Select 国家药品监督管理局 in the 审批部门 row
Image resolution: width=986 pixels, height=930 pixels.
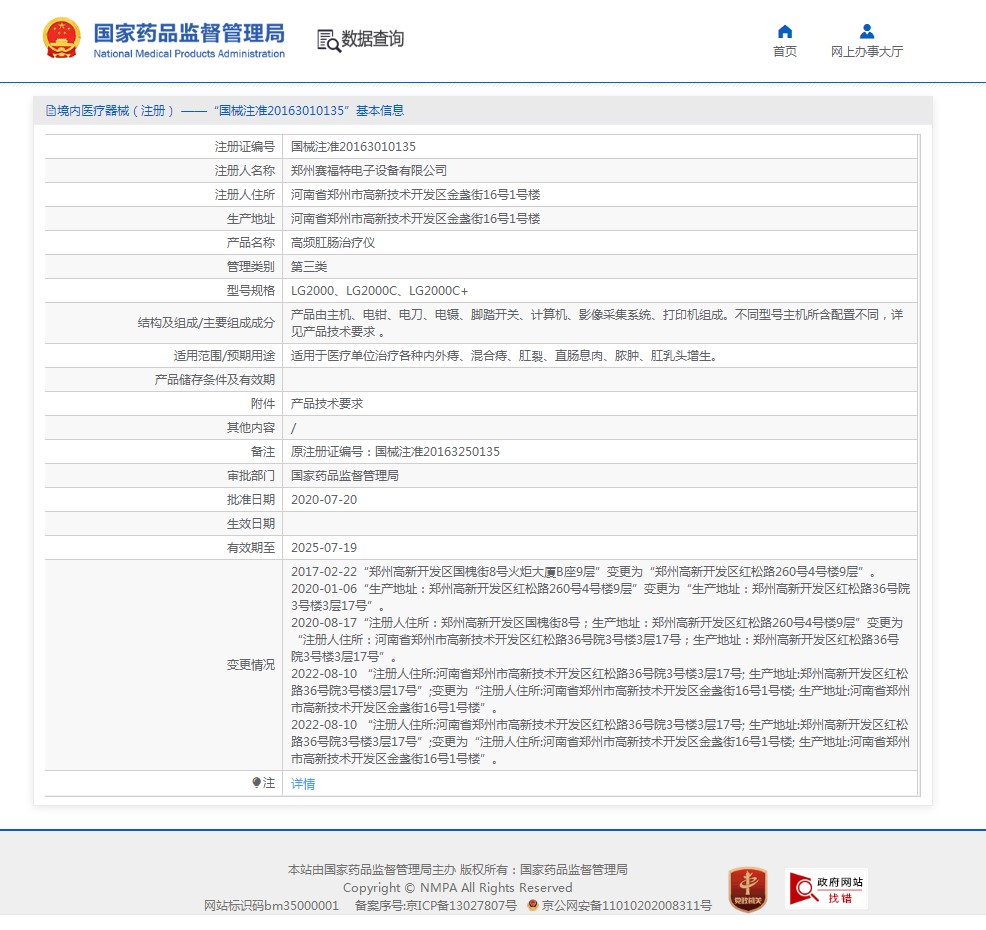(x=345, y=475)
